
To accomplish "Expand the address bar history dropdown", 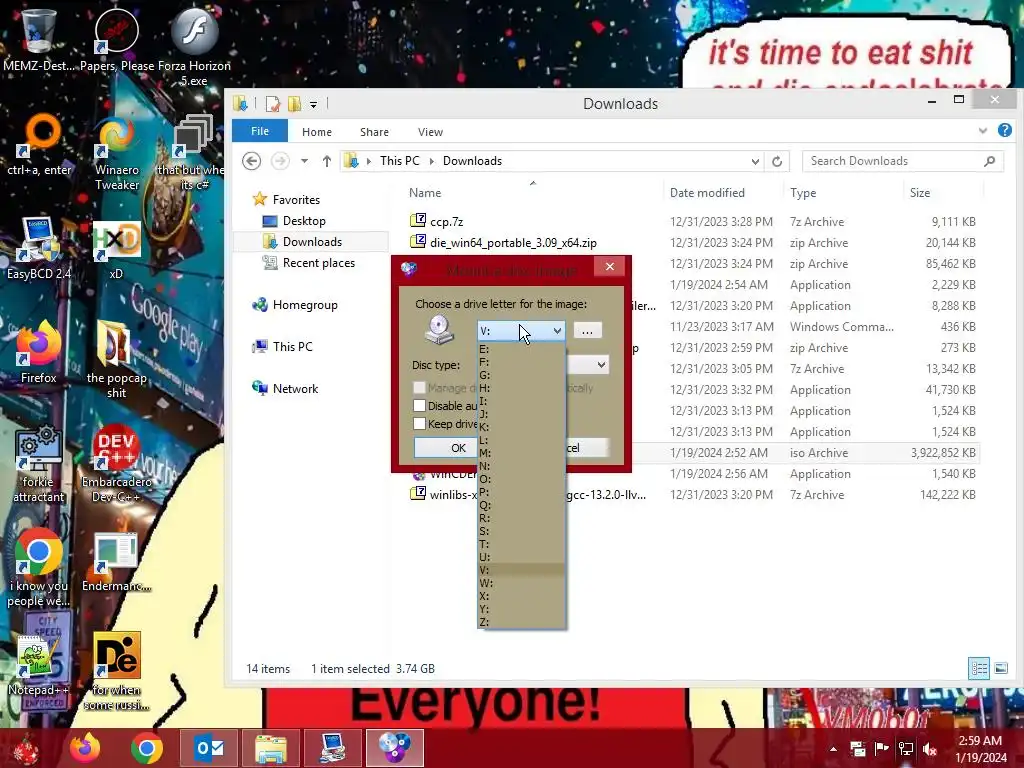I will (x=755, y=161).
